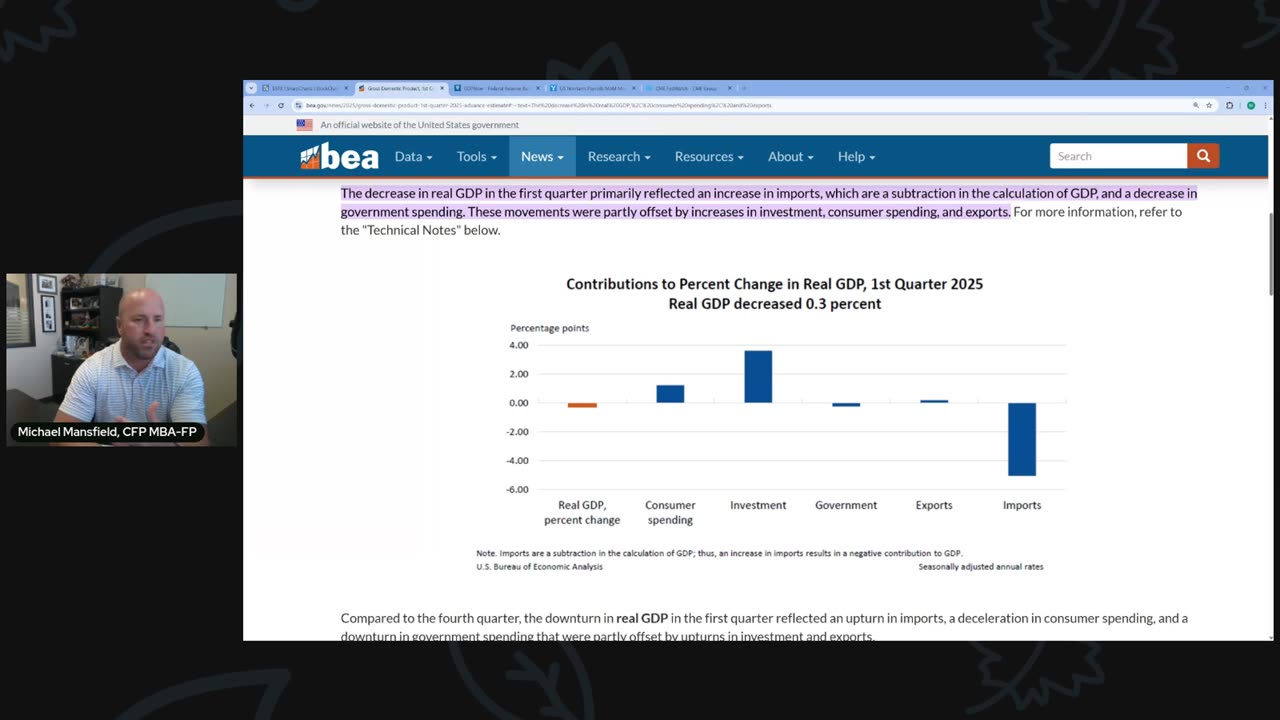The width and height of the screenshot is (1280, 720).
Task: Open a new browser tab
Action: point(743,88)
